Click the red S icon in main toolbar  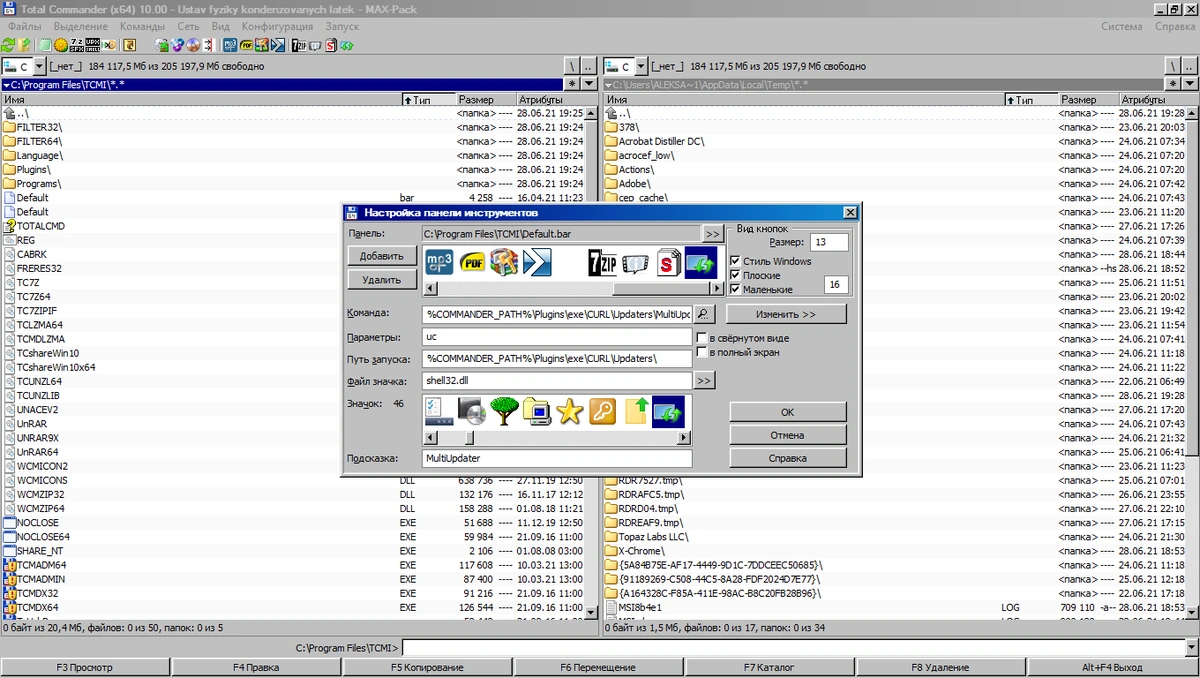pos(330,45)
